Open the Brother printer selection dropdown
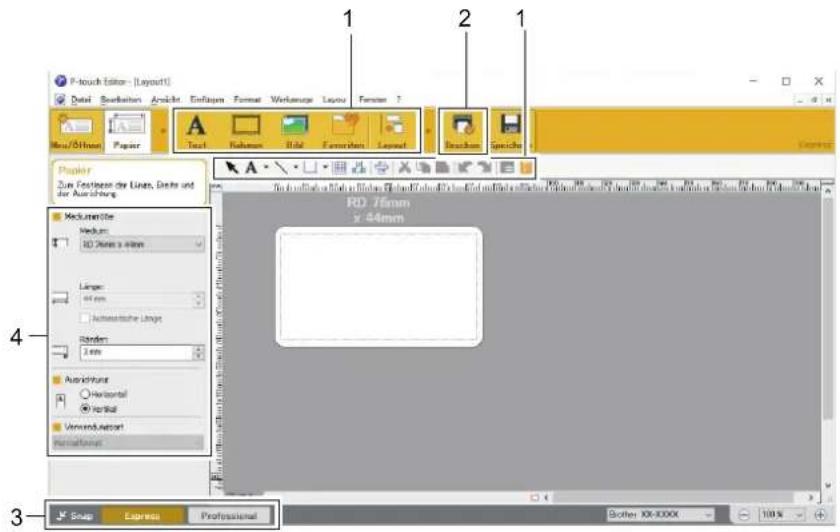The image size is (840, 532). [660, 515]
